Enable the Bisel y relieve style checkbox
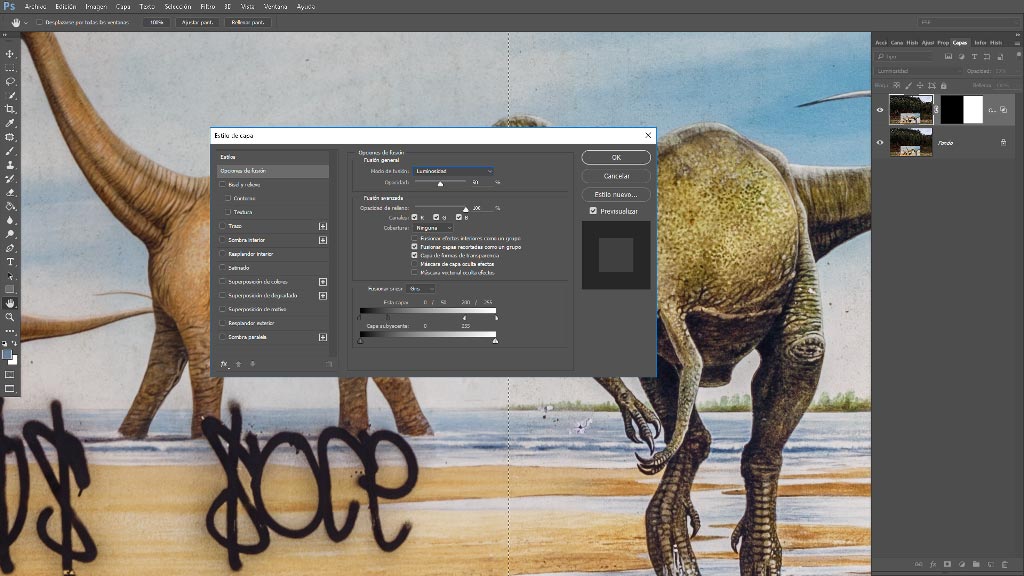Screen dimensions: 1024x576 pos(222,185)
